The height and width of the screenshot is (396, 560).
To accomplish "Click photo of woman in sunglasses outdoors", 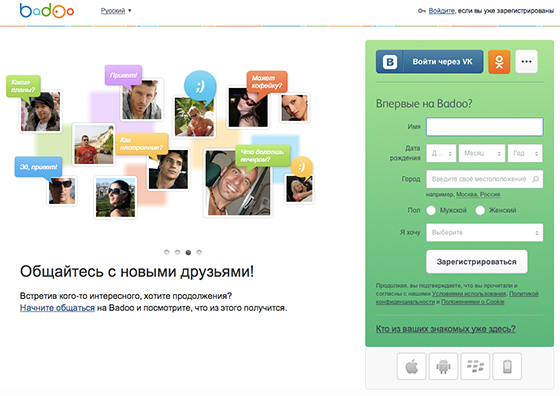I will point(115,197).
